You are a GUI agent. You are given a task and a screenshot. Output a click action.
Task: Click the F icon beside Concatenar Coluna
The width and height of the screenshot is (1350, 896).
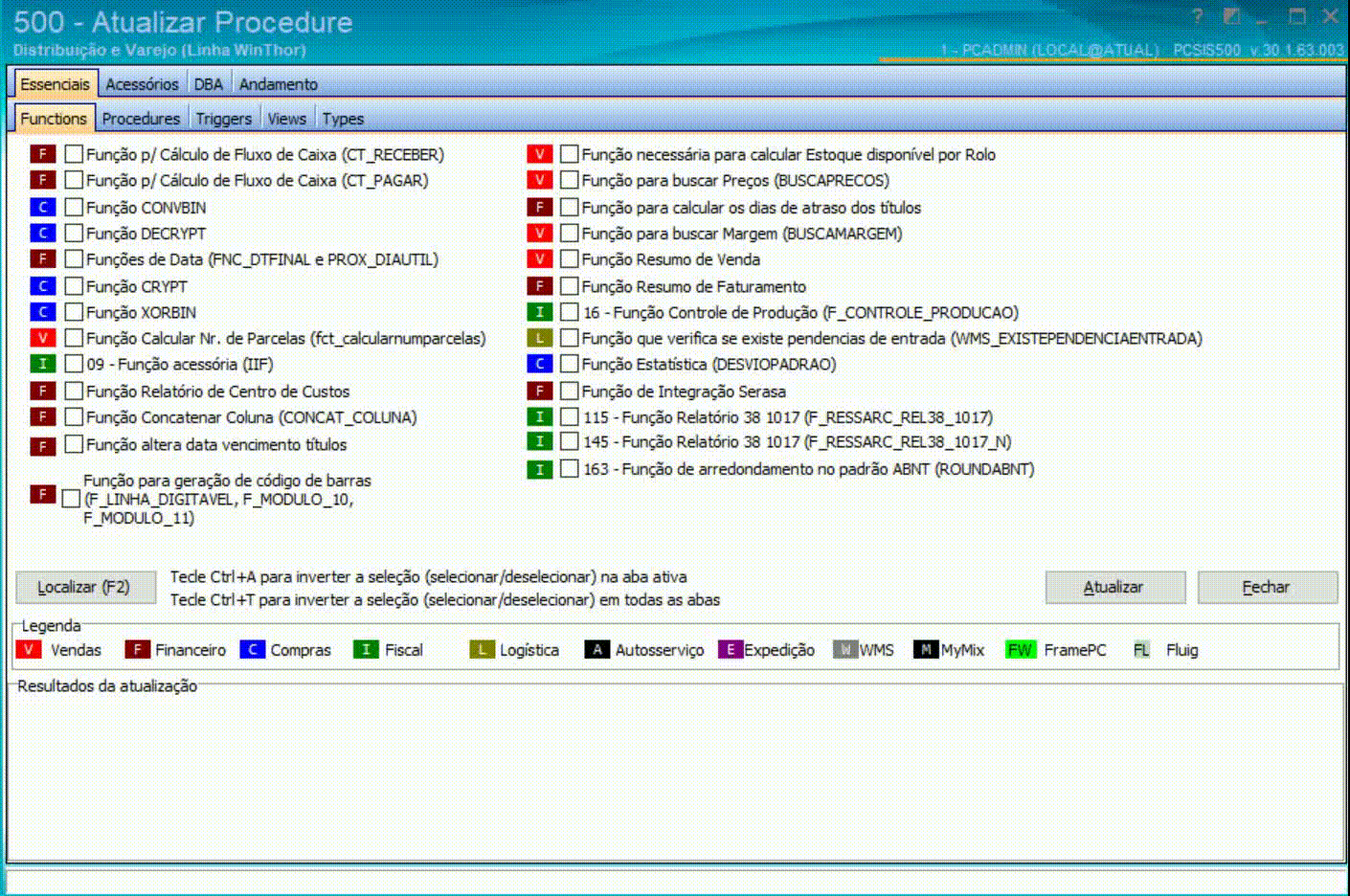42,416
